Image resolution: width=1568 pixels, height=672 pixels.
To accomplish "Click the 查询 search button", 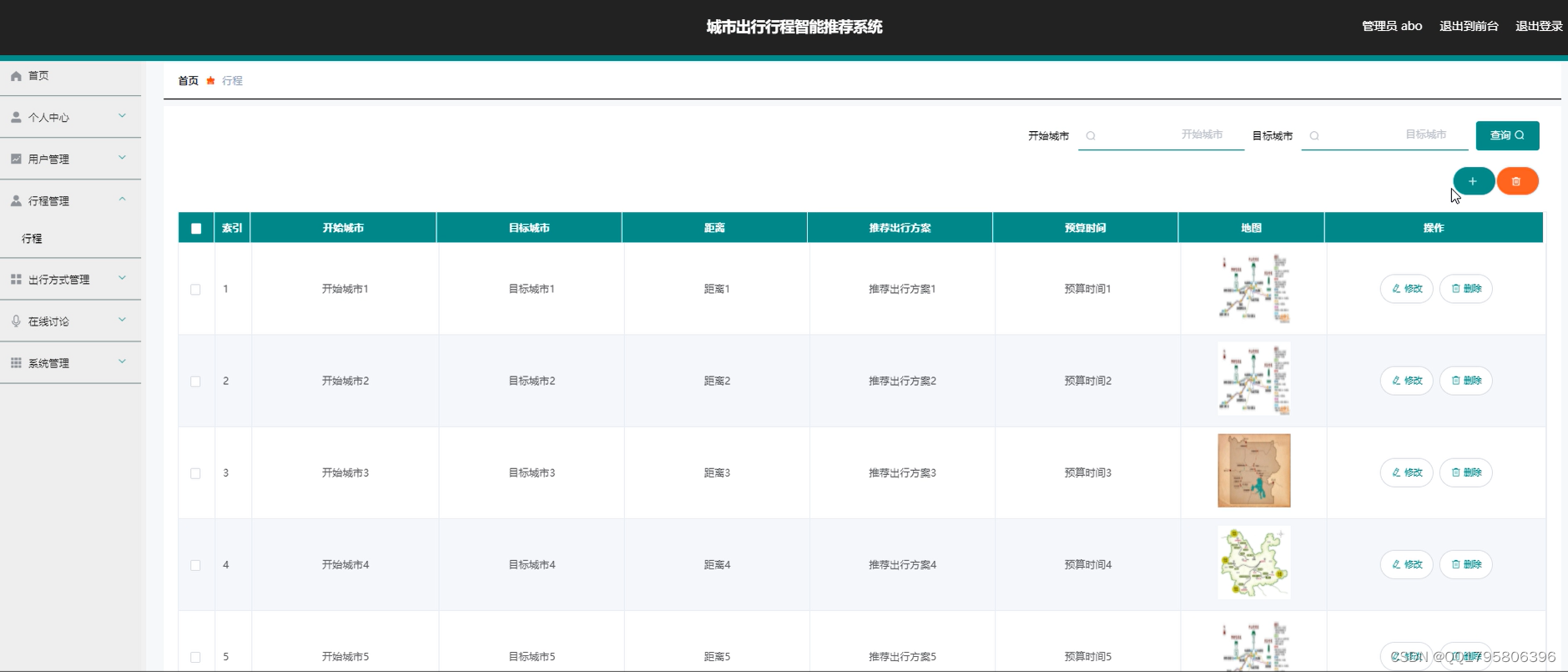I will coord(1507,135).
